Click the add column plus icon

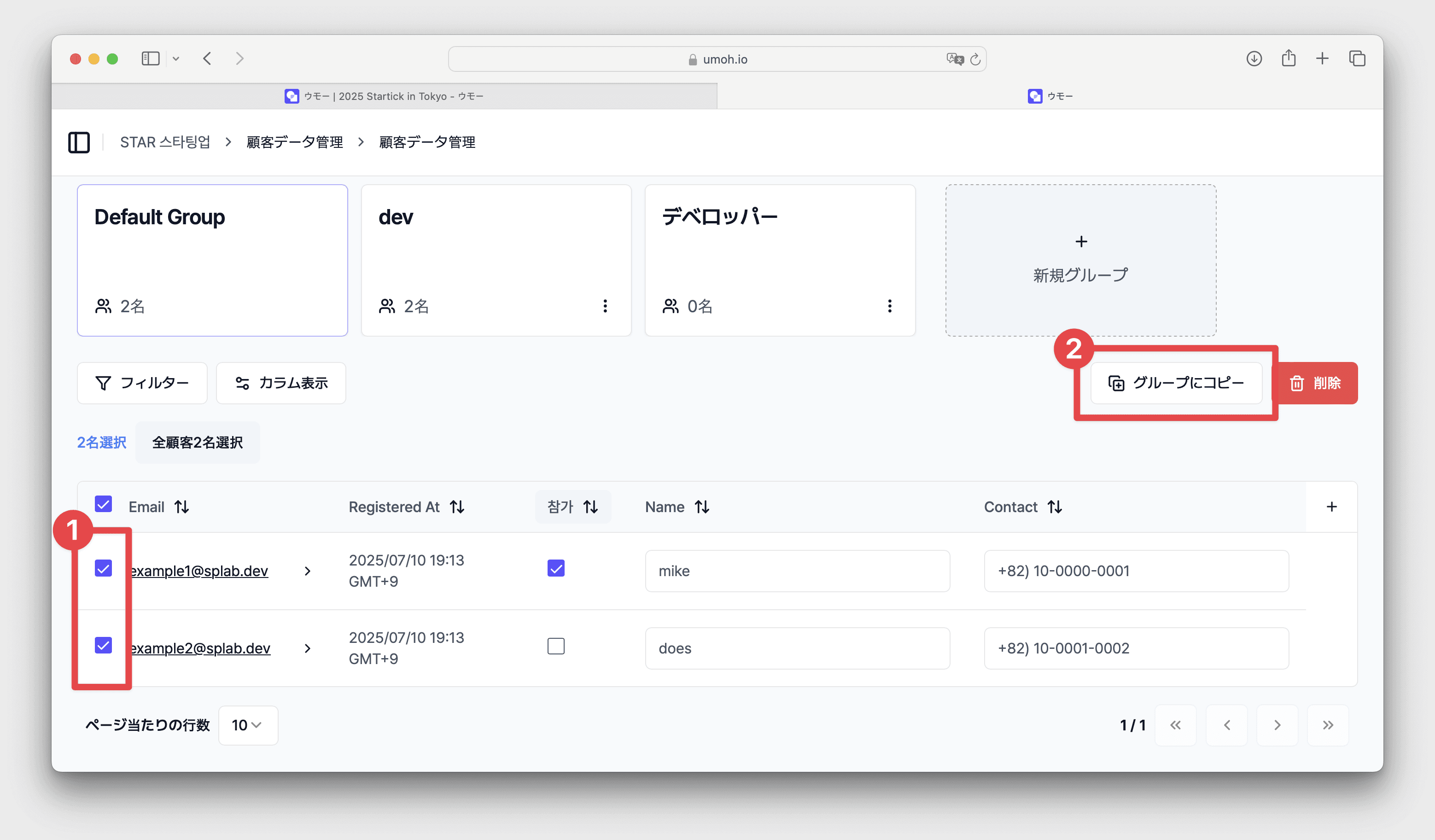click(x=1331, y=506)
